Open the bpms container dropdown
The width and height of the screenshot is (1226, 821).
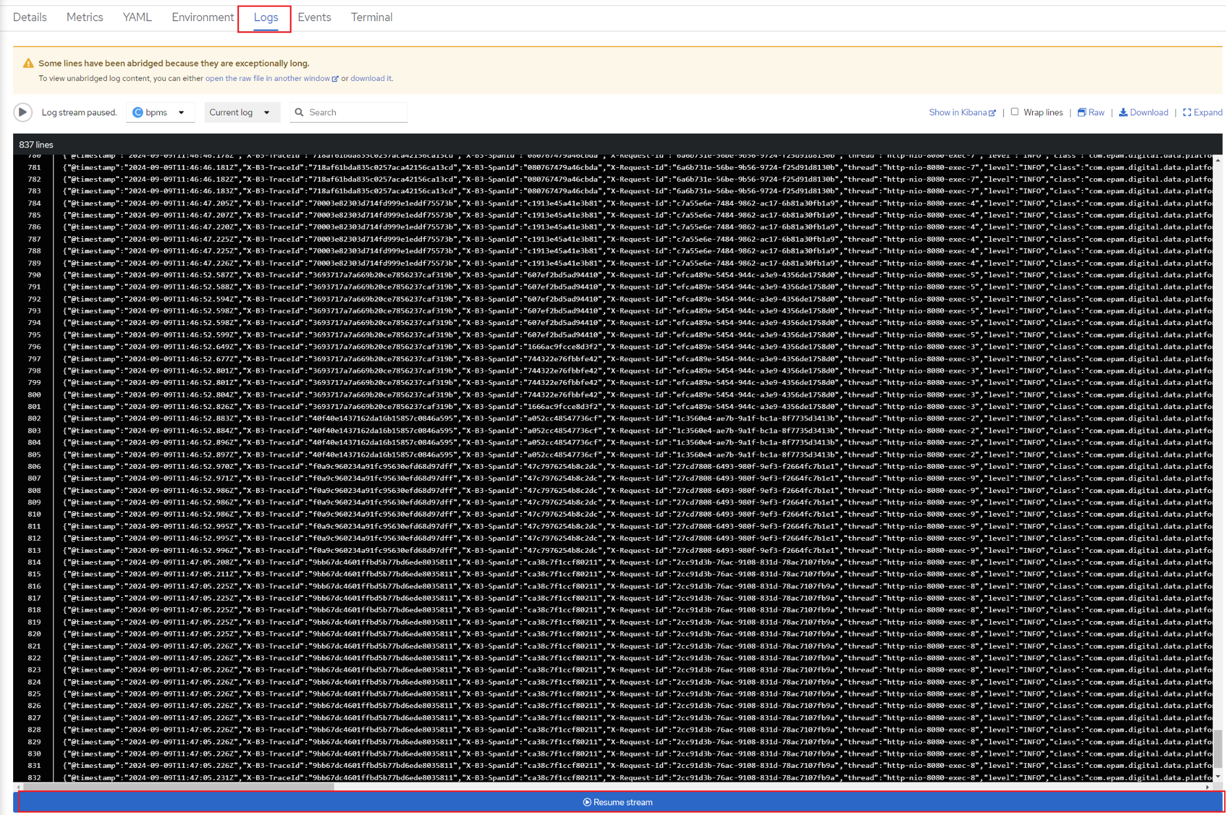pyautogui.click(x=159, y=112)
